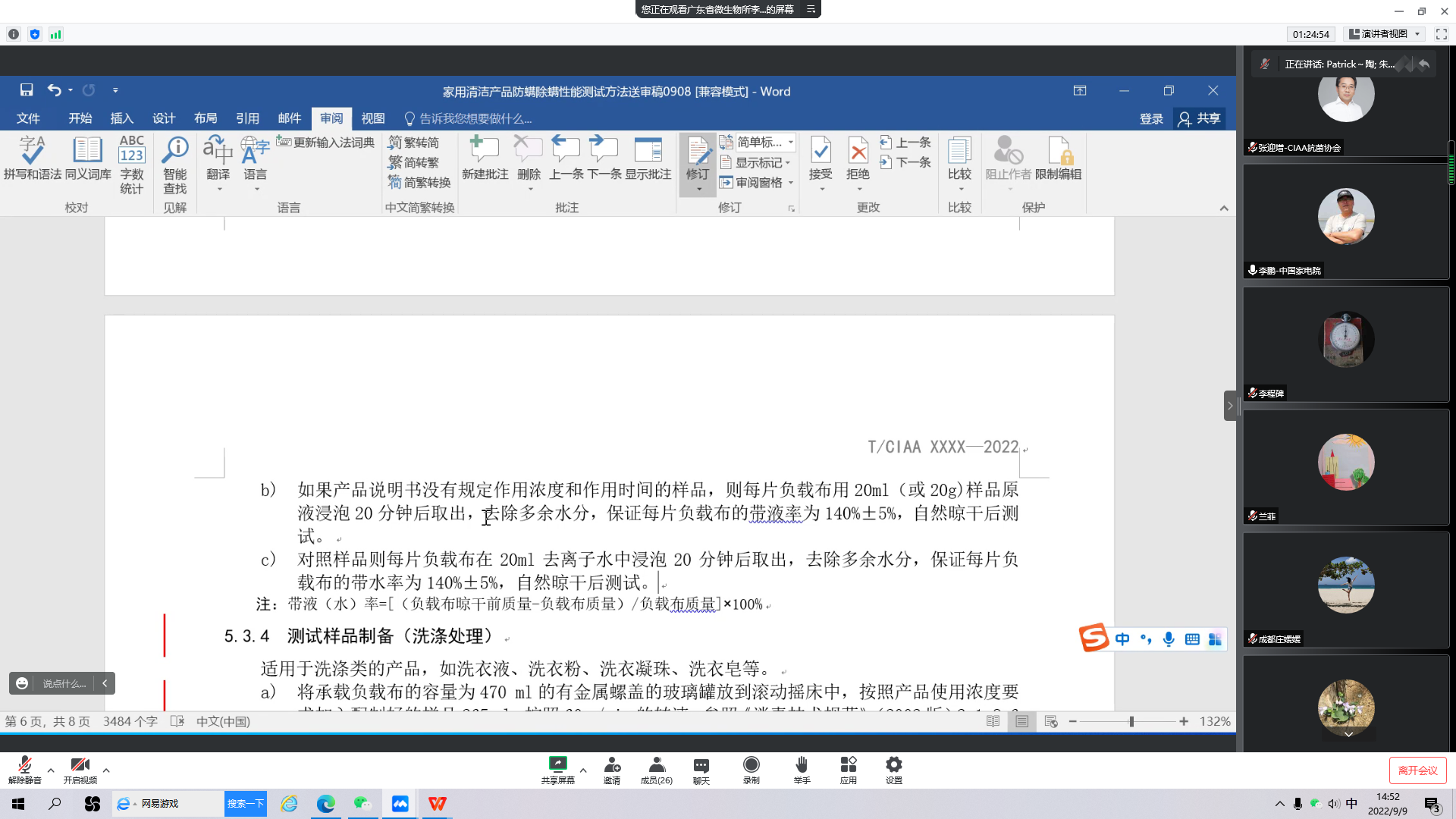Switch to the References tab
1456x819 pixels.
247,118
